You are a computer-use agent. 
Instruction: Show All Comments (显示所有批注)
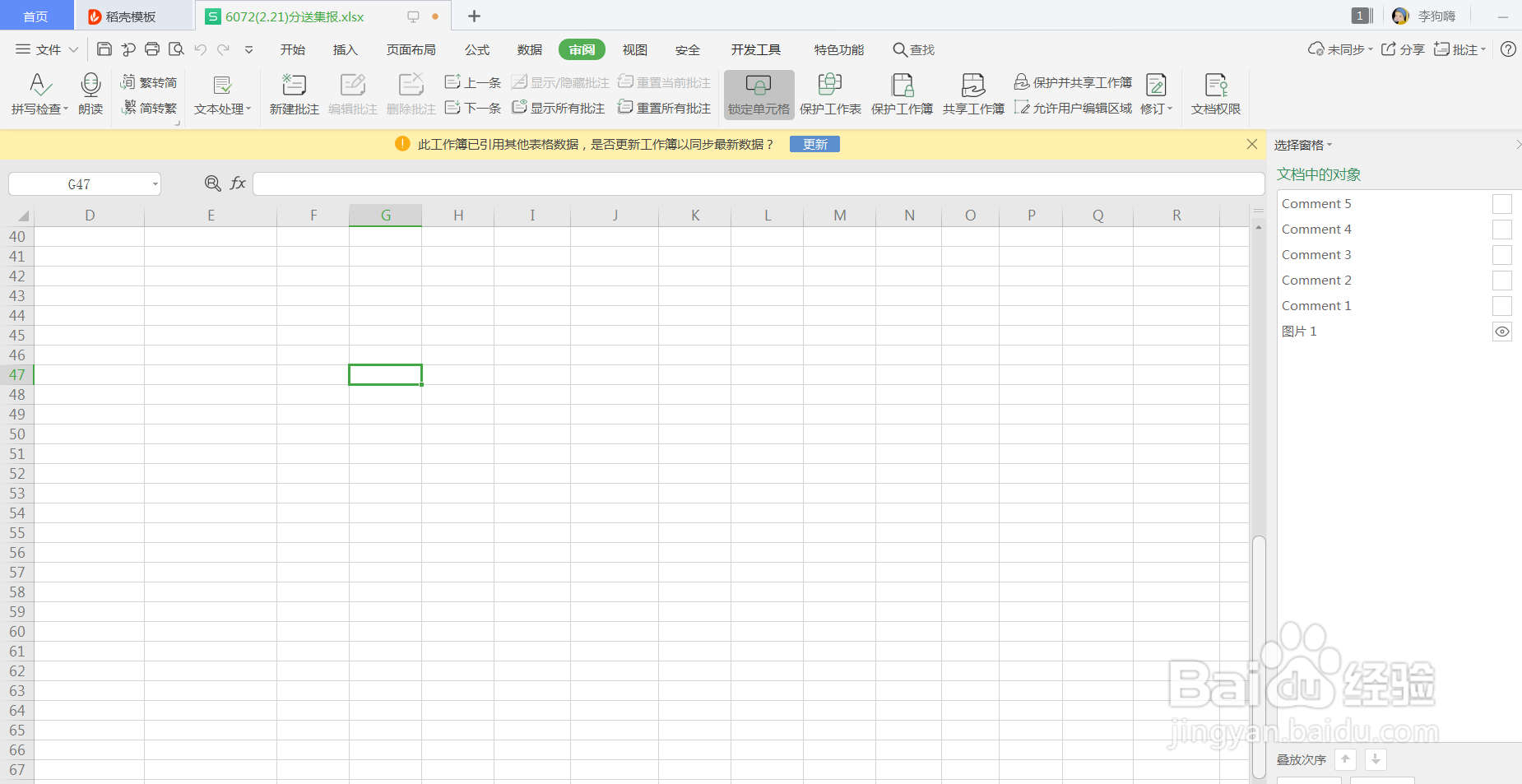558,108
